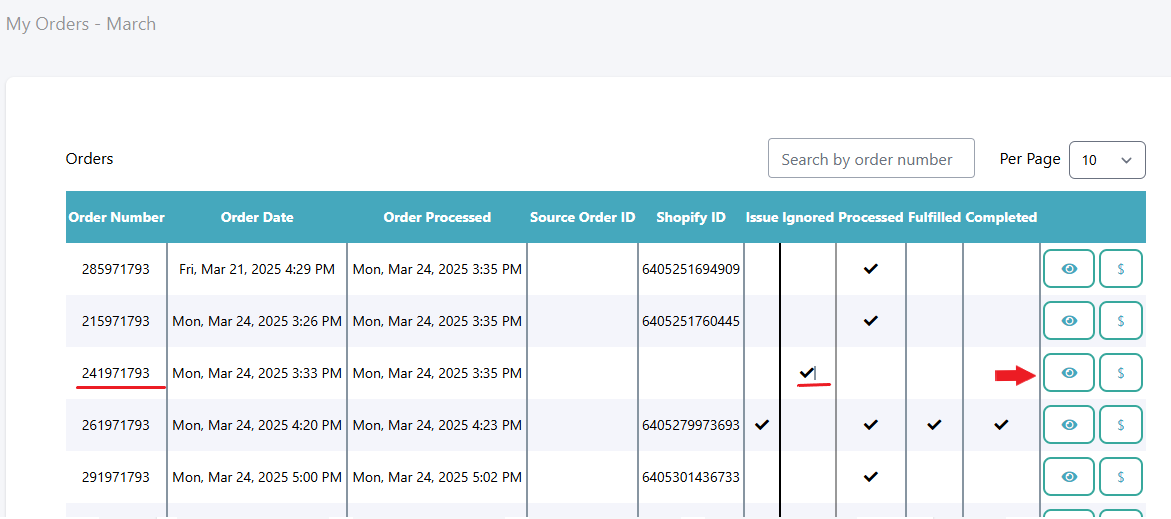
Task: Select order number 291971793
Action: click(116, 476)
